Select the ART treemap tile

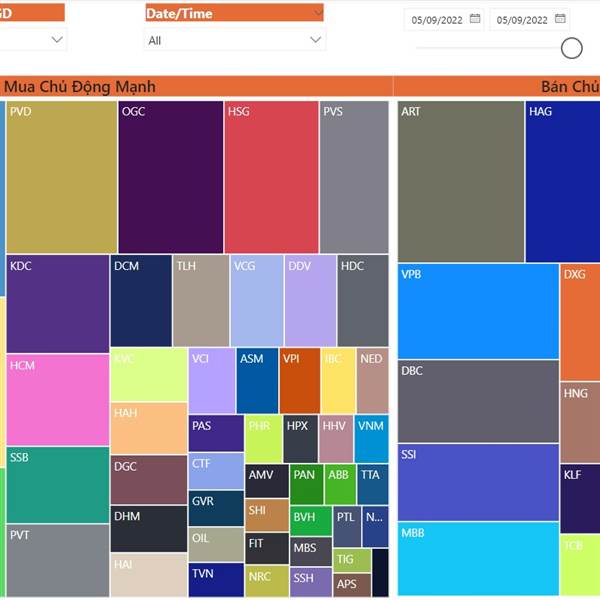(461, 181)
